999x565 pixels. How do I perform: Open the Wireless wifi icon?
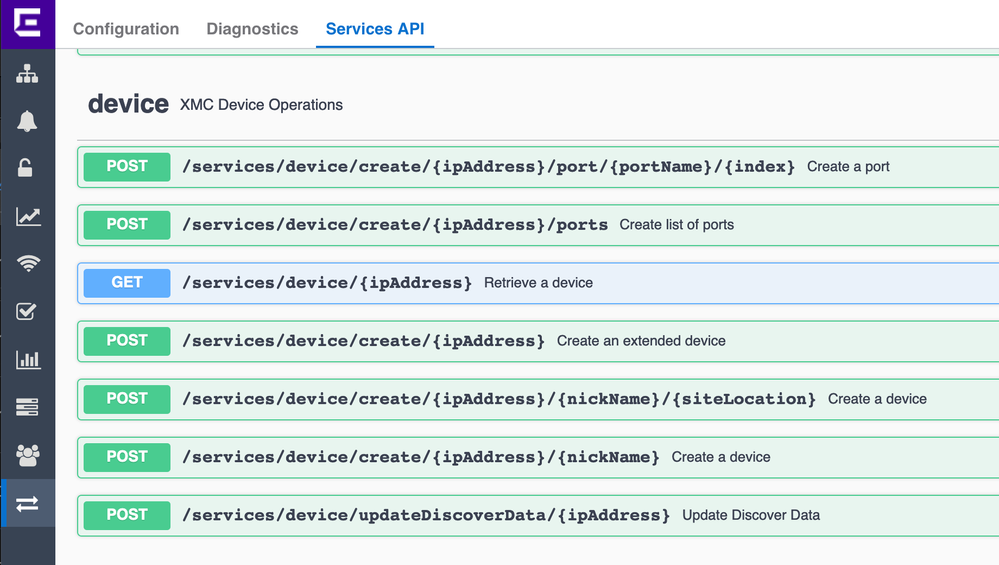27,264
